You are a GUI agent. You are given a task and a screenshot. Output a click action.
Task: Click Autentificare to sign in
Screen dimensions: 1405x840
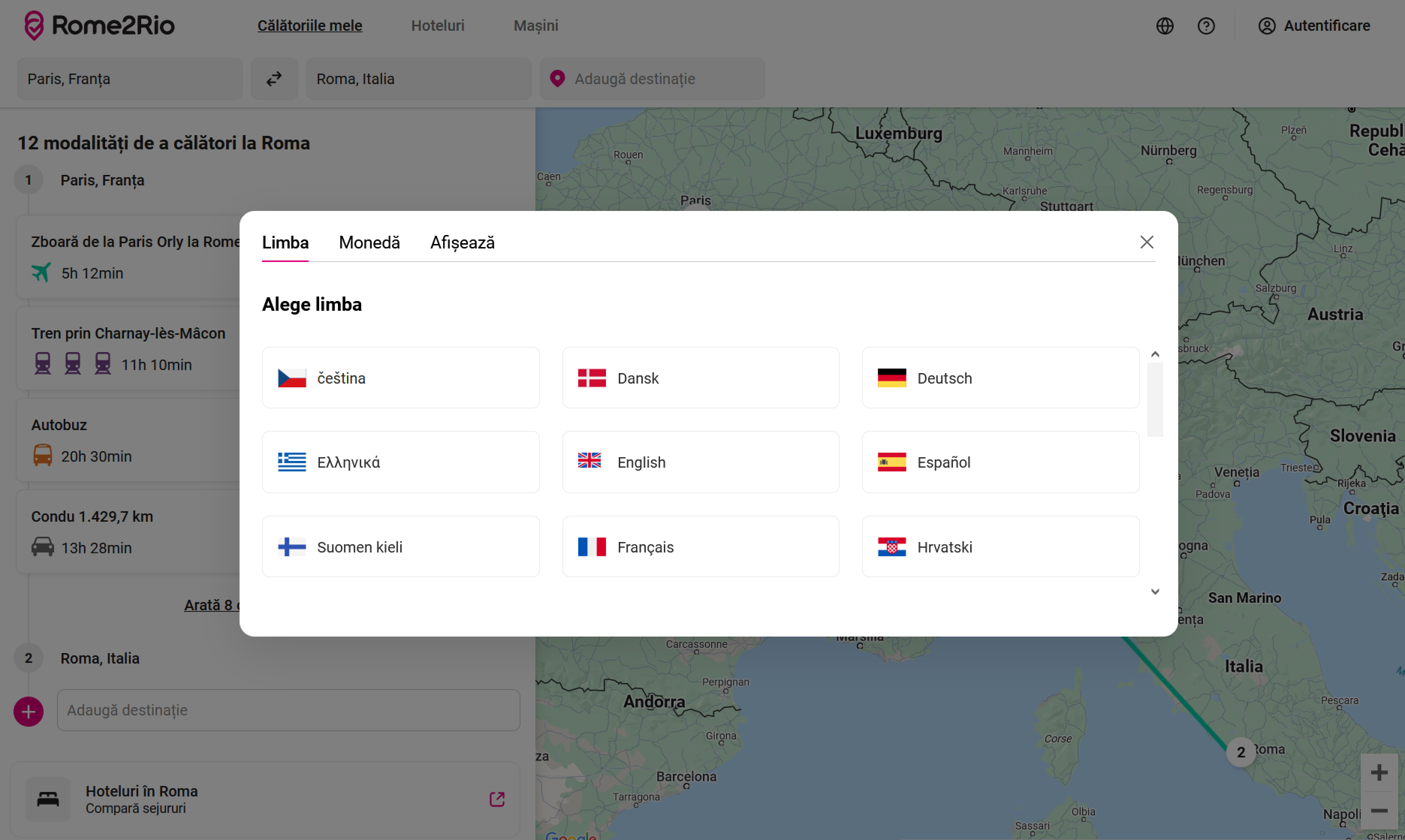pos(1314,26)
